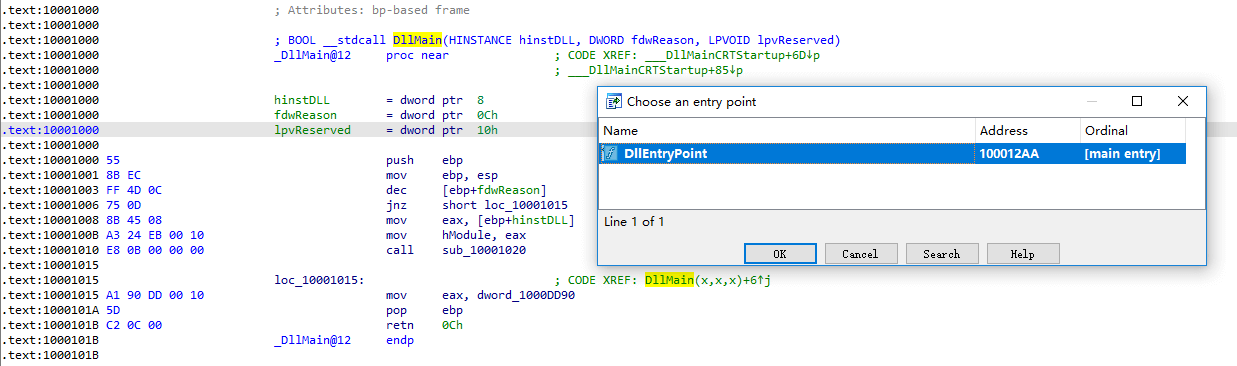
Task: Click the _DllMain@12 proc near line
Action: pyautogui.click(x=361, y=55)
